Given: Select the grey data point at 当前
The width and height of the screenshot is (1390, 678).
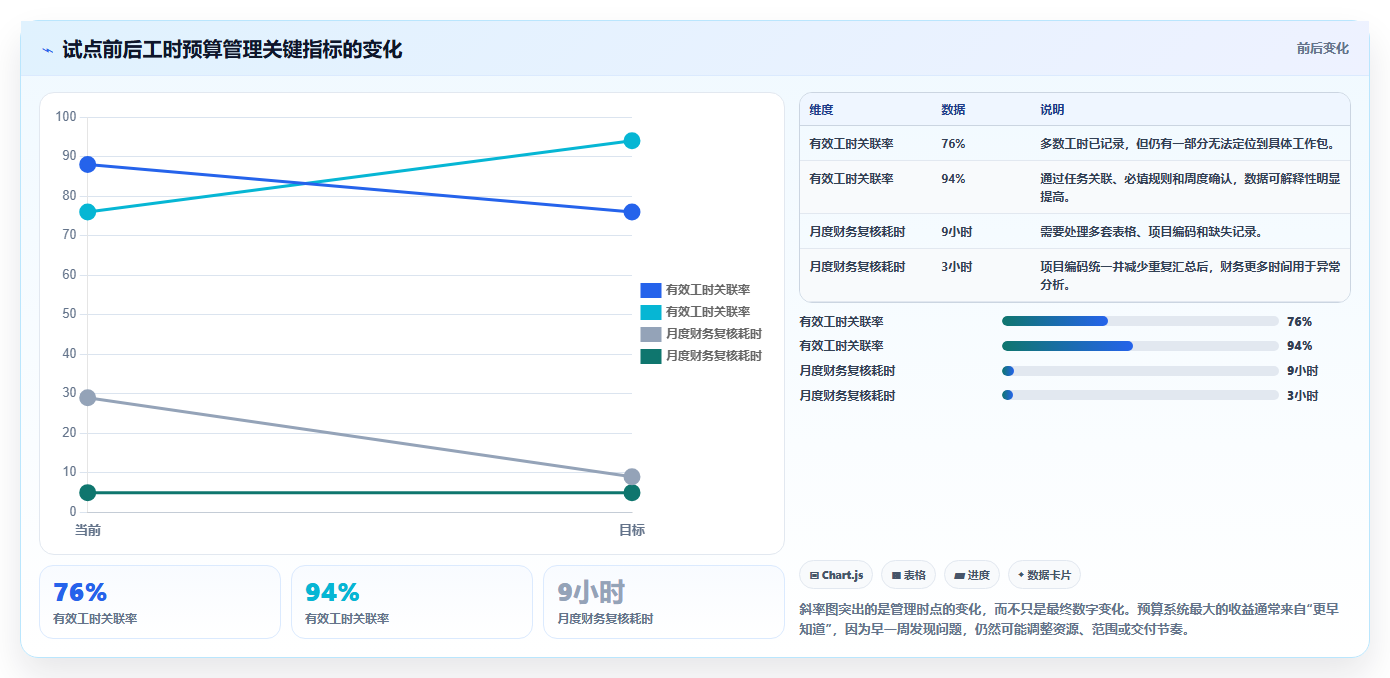Looking at the screenshot, I should [x=88, y=398].
